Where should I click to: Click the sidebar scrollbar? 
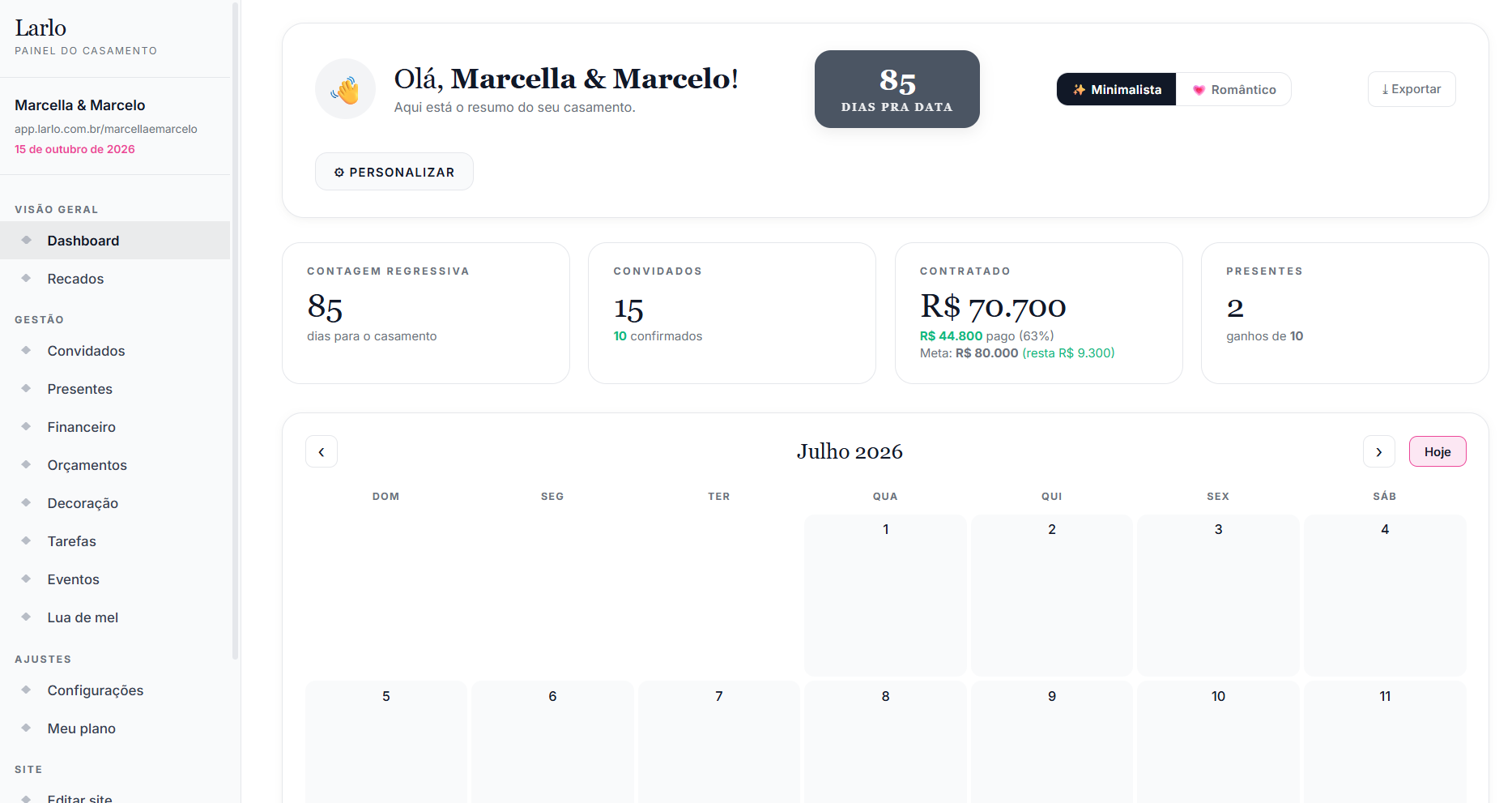236,331
